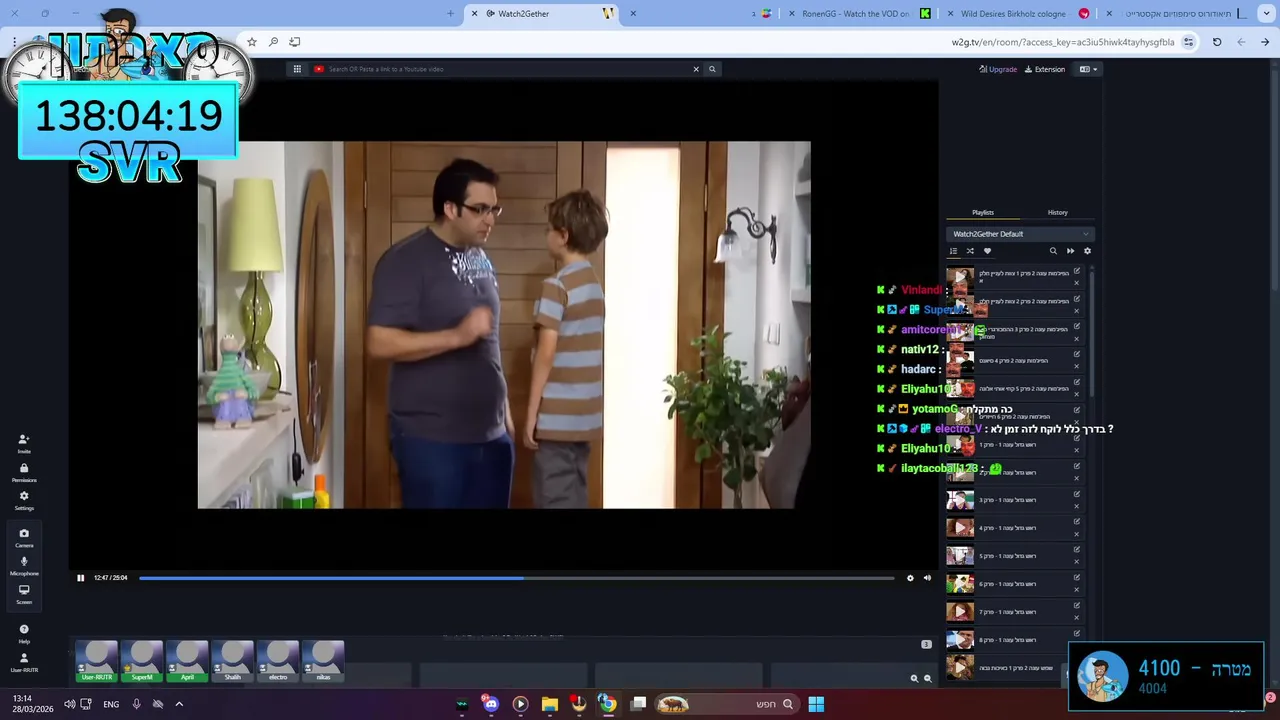Mute the player volume icon

tap(927, 578)
